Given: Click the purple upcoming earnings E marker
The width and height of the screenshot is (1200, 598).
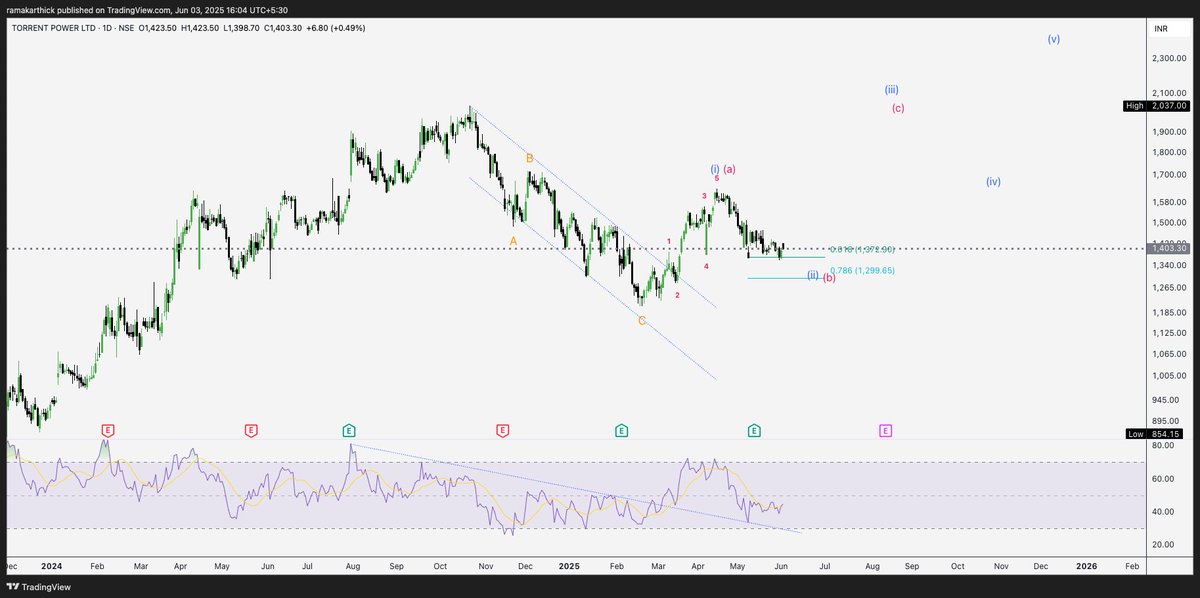Looking at the screenshot, I should 886,430.
